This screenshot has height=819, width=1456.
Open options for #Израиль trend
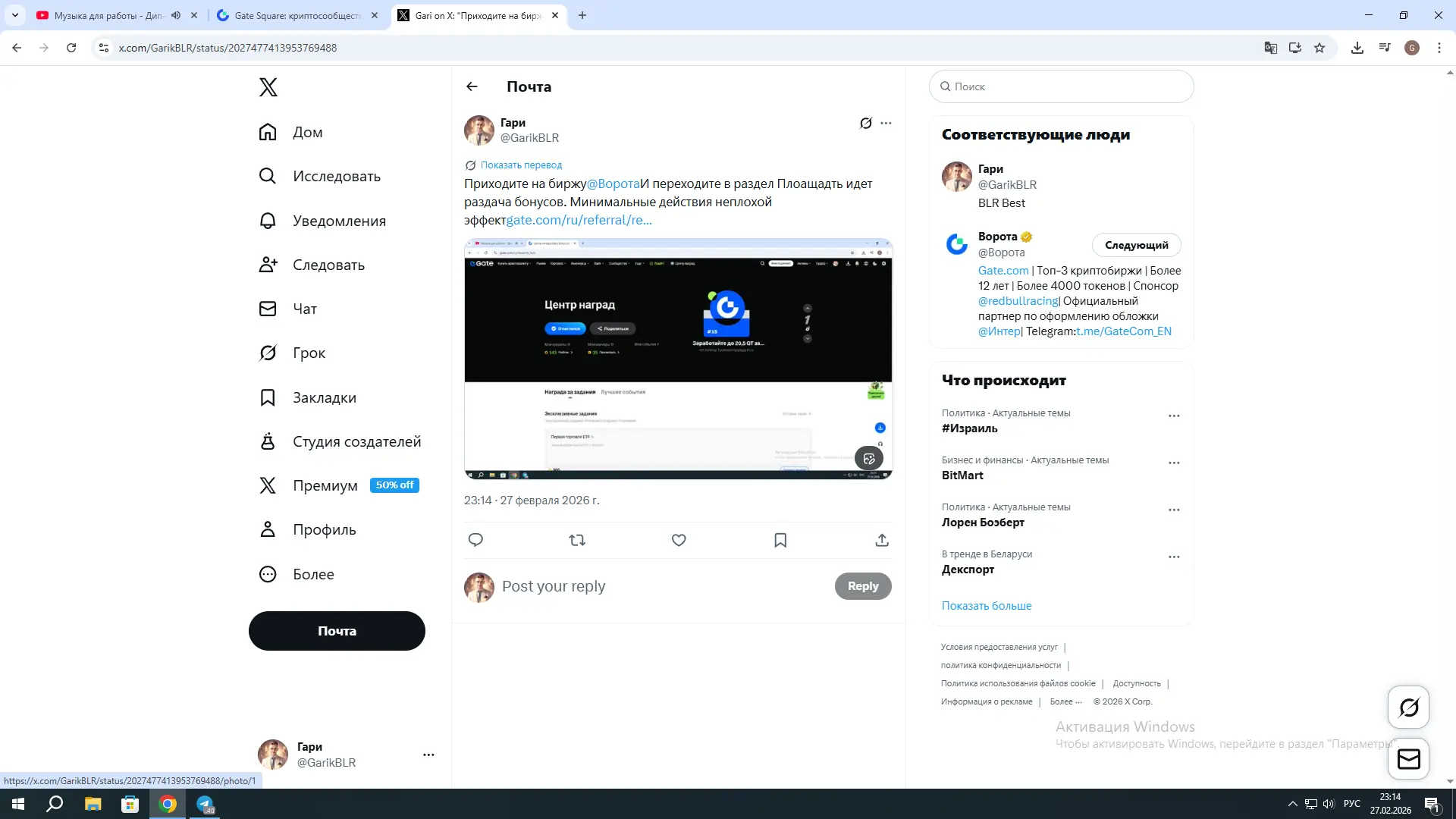coord(1174,416)
